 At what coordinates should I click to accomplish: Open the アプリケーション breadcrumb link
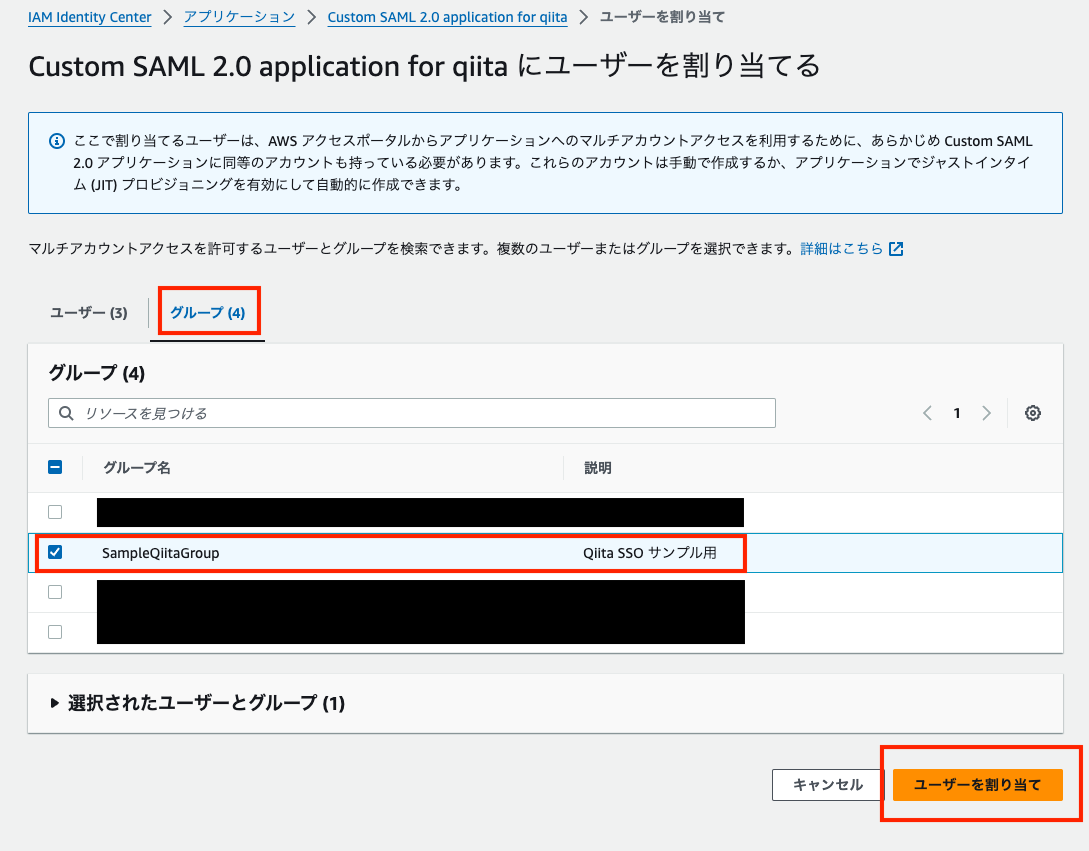point(240,17)
